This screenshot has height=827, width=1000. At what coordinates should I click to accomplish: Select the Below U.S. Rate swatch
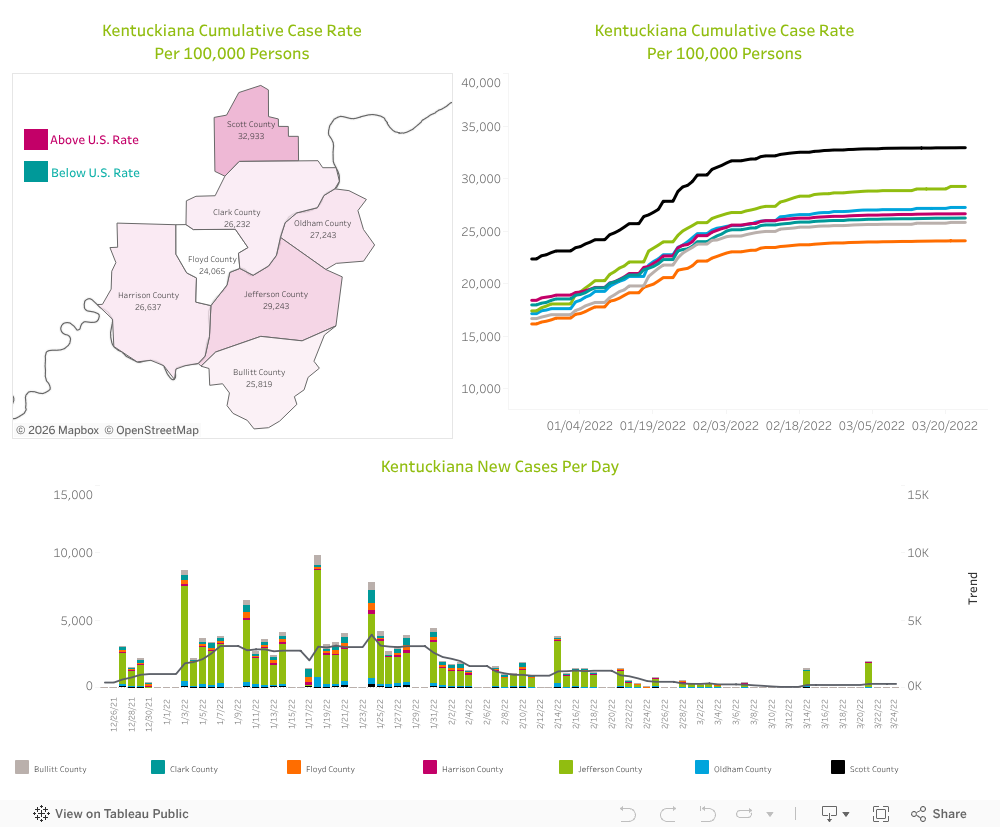pyautogui.click(x=36, y=173)
